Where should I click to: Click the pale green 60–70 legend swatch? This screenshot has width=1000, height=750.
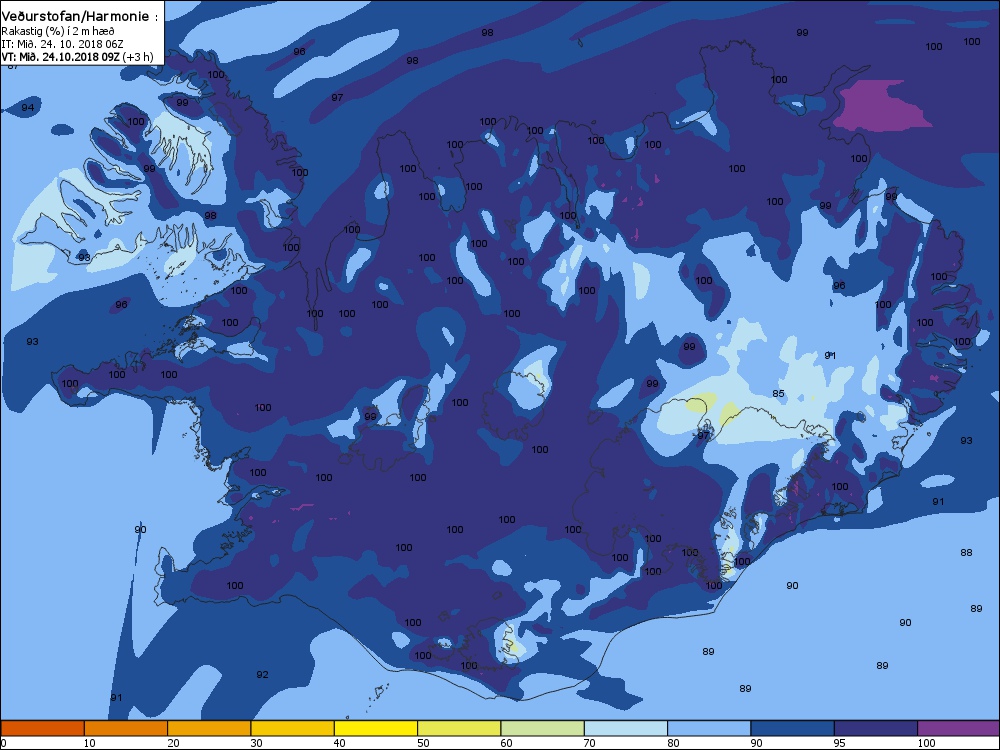[543, 728]
